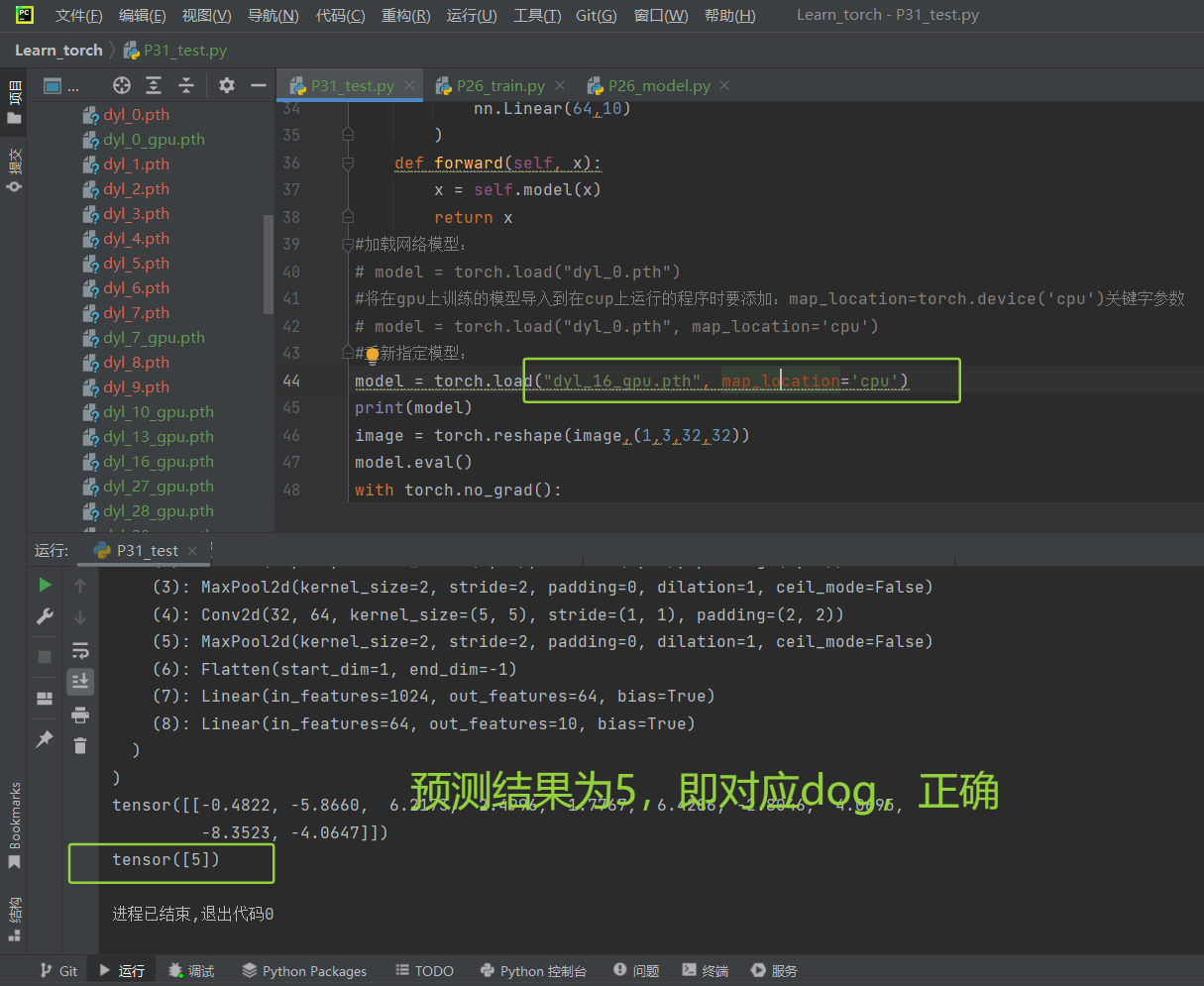1204x986 pixels.
Task: Open the 视图(V) menu
Action: [x=206, y=16]
